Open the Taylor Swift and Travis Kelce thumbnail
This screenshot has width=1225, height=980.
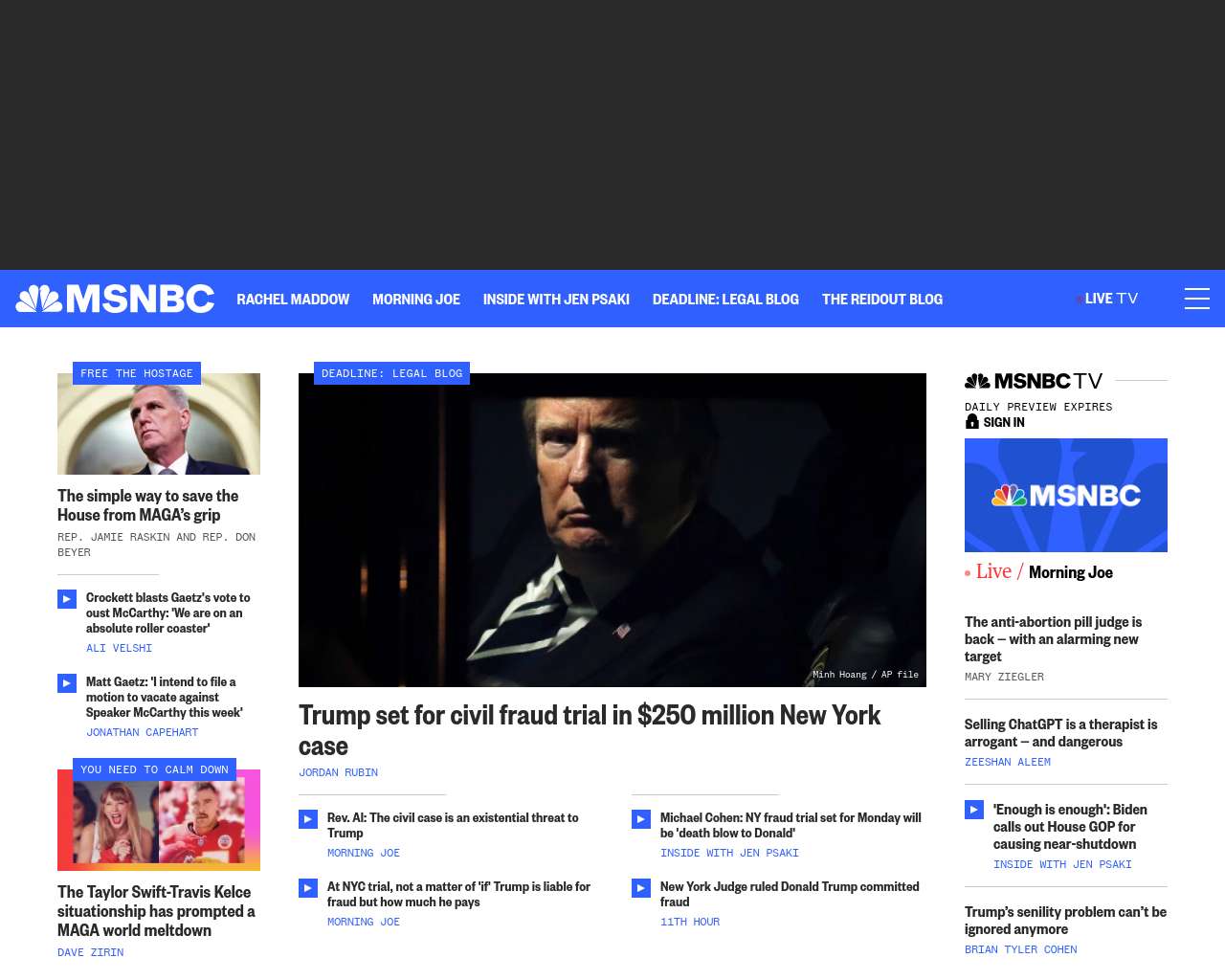coord(159,820)
